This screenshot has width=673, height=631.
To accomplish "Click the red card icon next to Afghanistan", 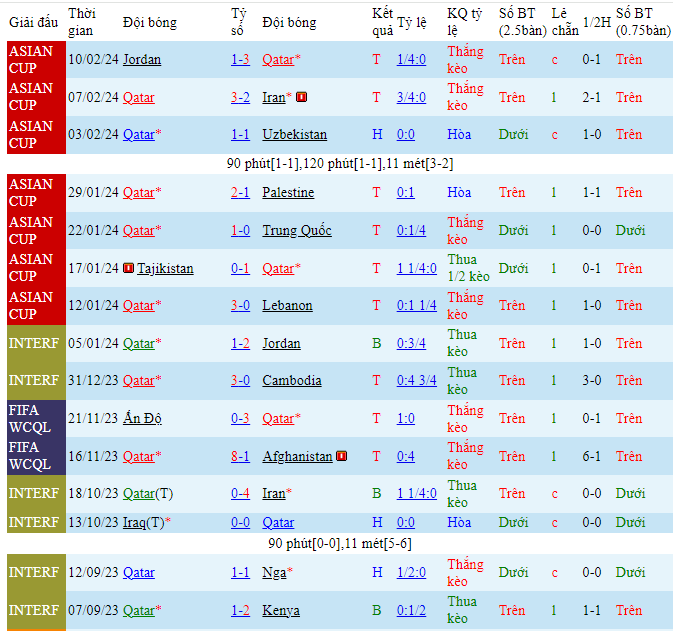I will pyautogui.click(x=342, y=456).
